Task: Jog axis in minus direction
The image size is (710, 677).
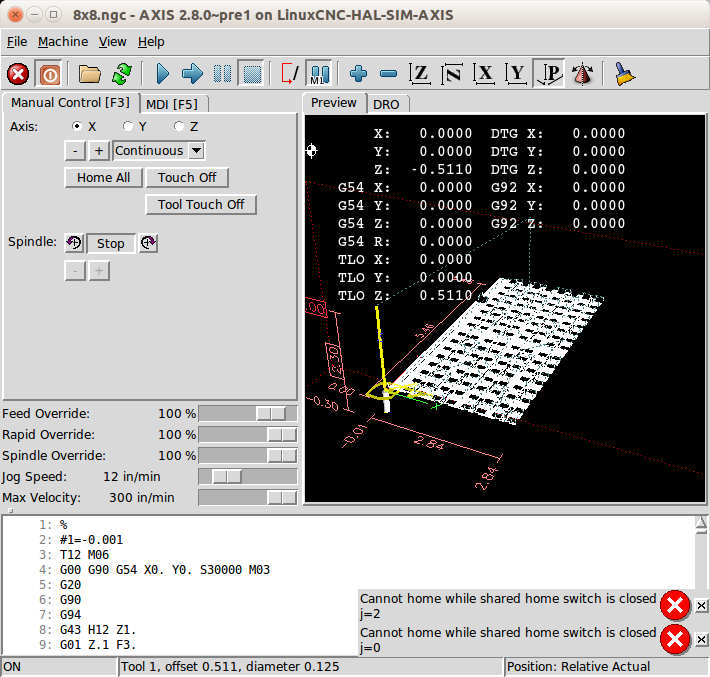Action: point(75,150)
